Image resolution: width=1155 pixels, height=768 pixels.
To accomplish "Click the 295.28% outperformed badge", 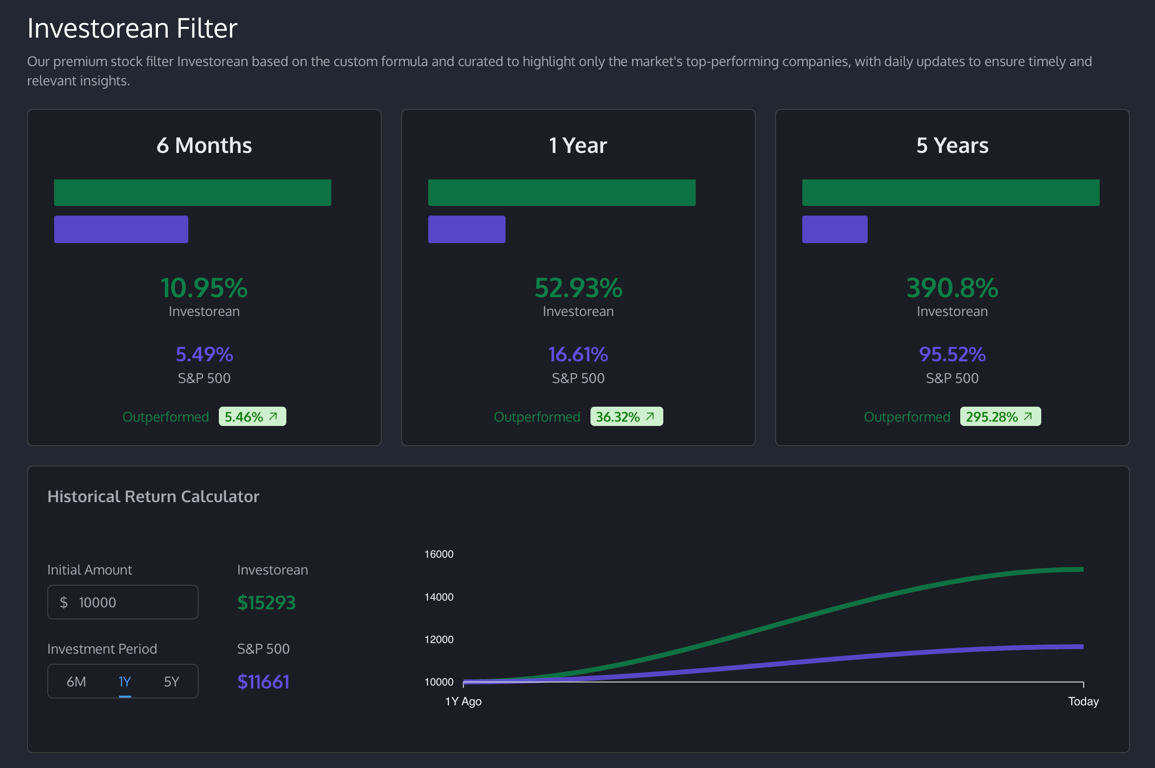I will [x=1000, y=417].
